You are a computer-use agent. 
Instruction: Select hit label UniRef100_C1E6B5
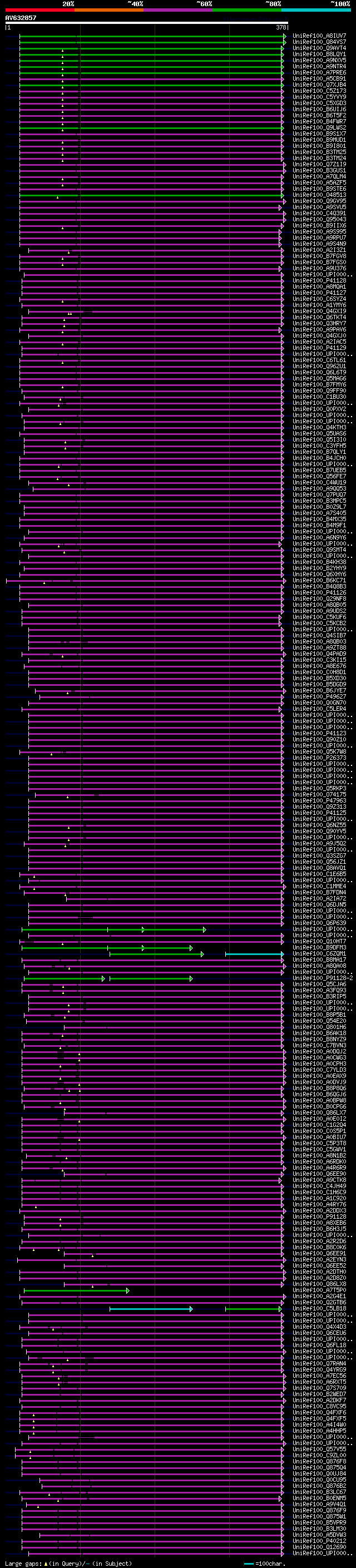tap(319, 874)
